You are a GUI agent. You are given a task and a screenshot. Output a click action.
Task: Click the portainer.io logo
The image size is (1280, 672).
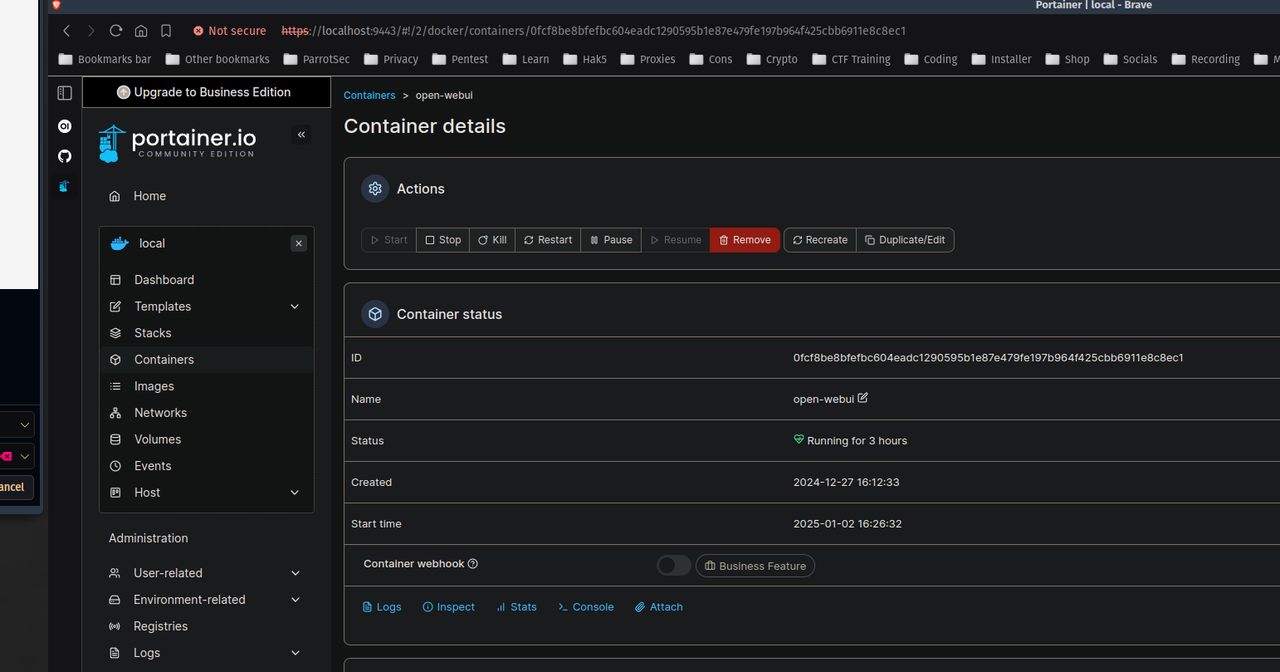click(x=177, y=144)
